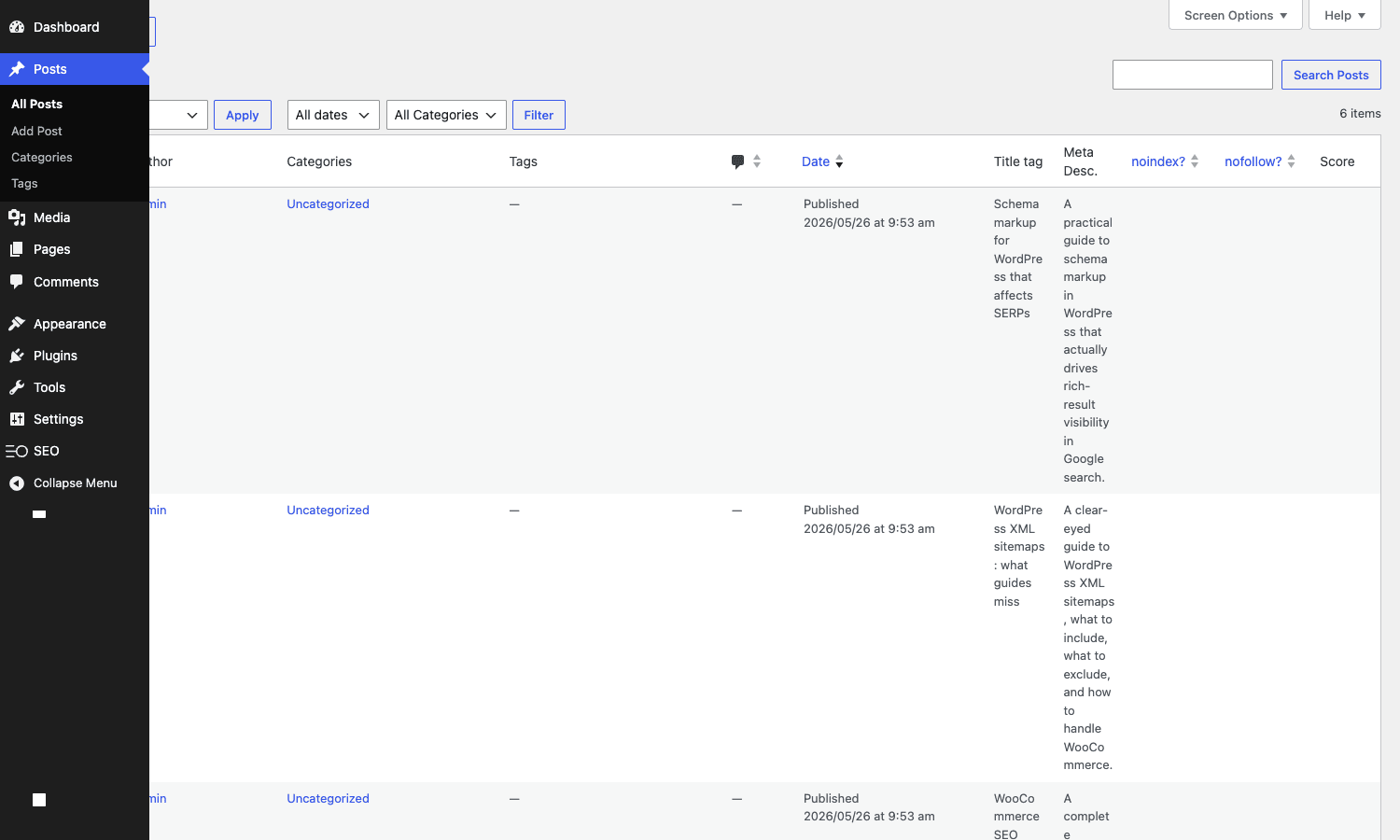This screenshot has width=1400, height=840.
Task: Open the Posts menu label
Action: pyautogui.click(x=50, y=69)
